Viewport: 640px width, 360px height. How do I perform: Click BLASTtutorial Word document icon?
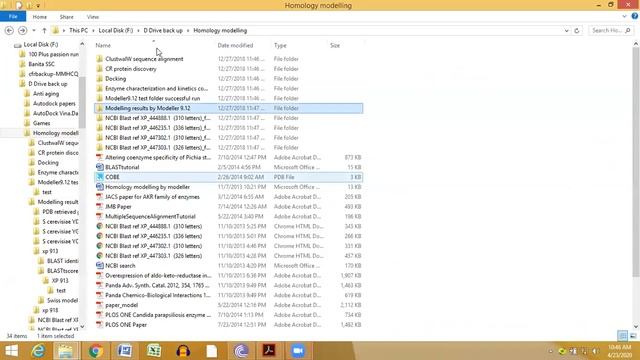click(x=100, y=167)
